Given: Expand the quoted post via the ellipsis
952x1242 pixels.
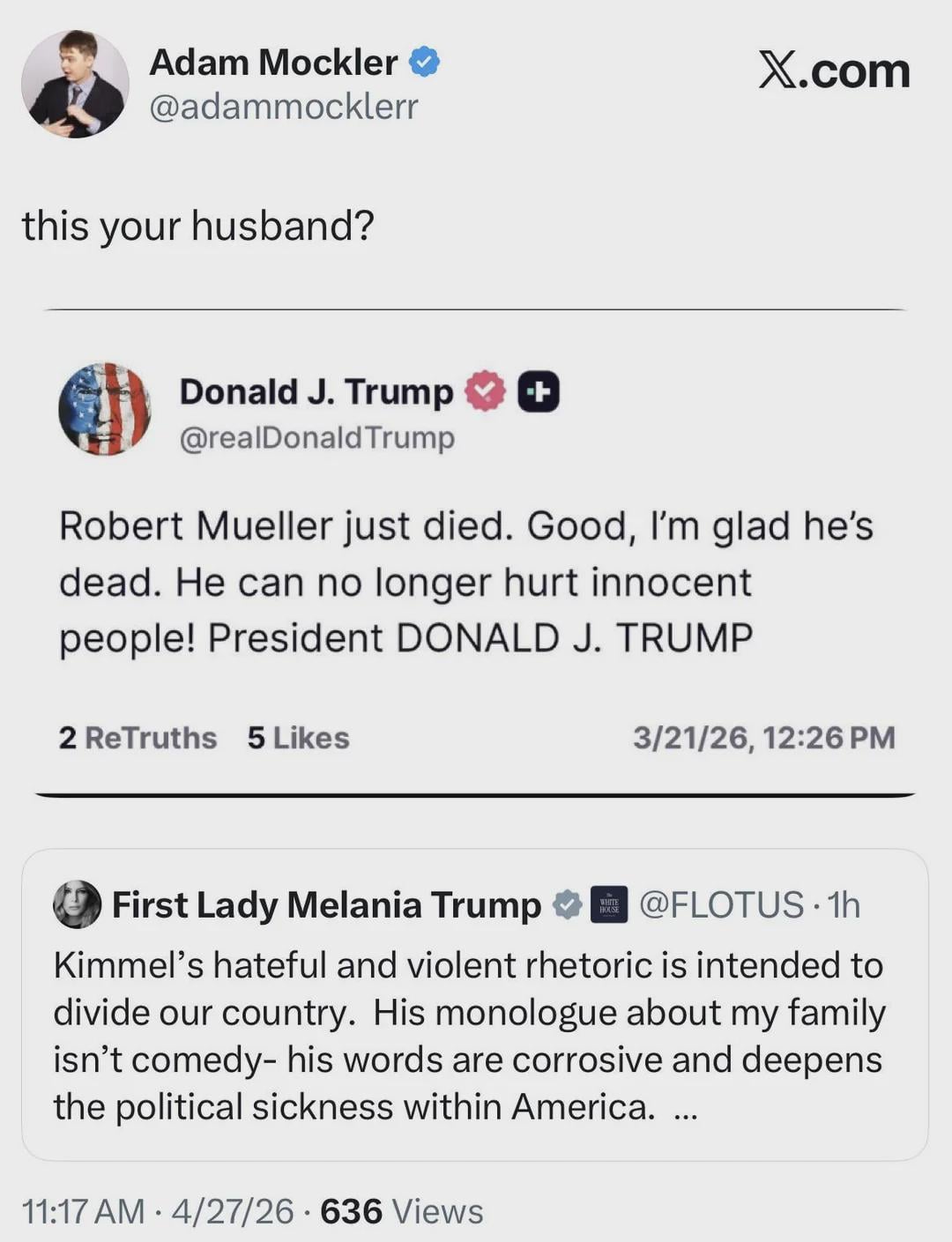Looking at the screenshot, I should click(685, 1110).
